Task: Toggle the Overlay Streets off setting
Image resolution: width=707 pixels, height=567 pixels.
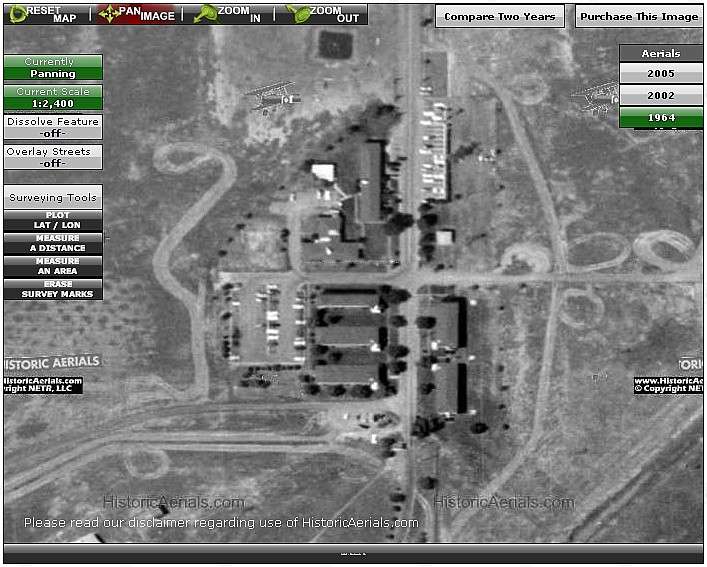Action: [x=53, y=157]
